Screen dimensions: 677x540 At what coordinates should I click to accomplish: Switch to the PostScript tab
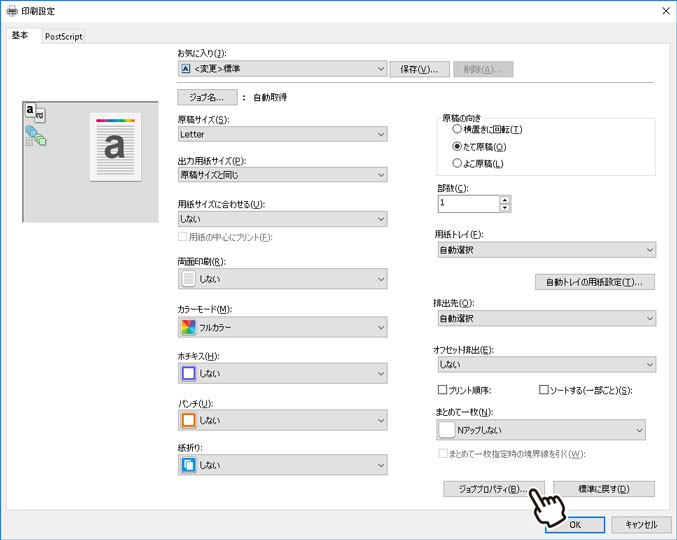(63, 36)
